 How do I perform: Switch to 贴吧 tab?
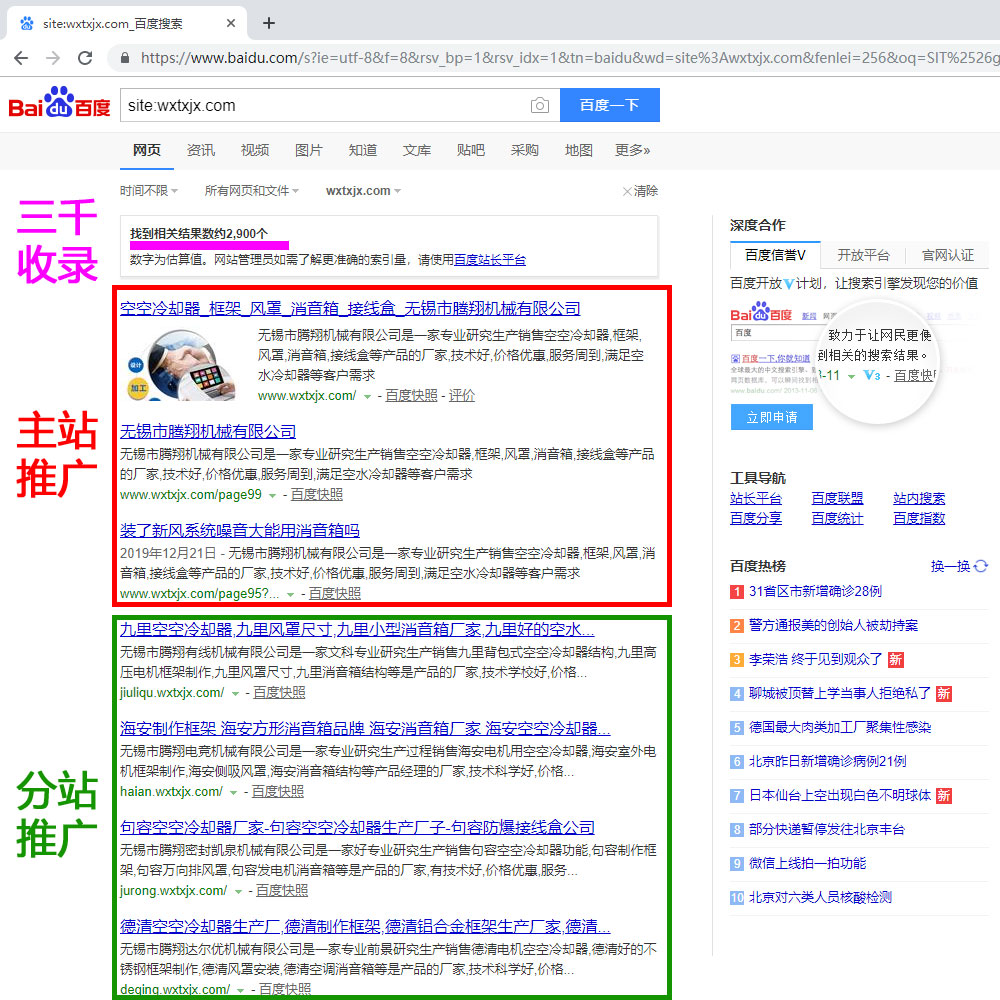[x=471, y=150]
